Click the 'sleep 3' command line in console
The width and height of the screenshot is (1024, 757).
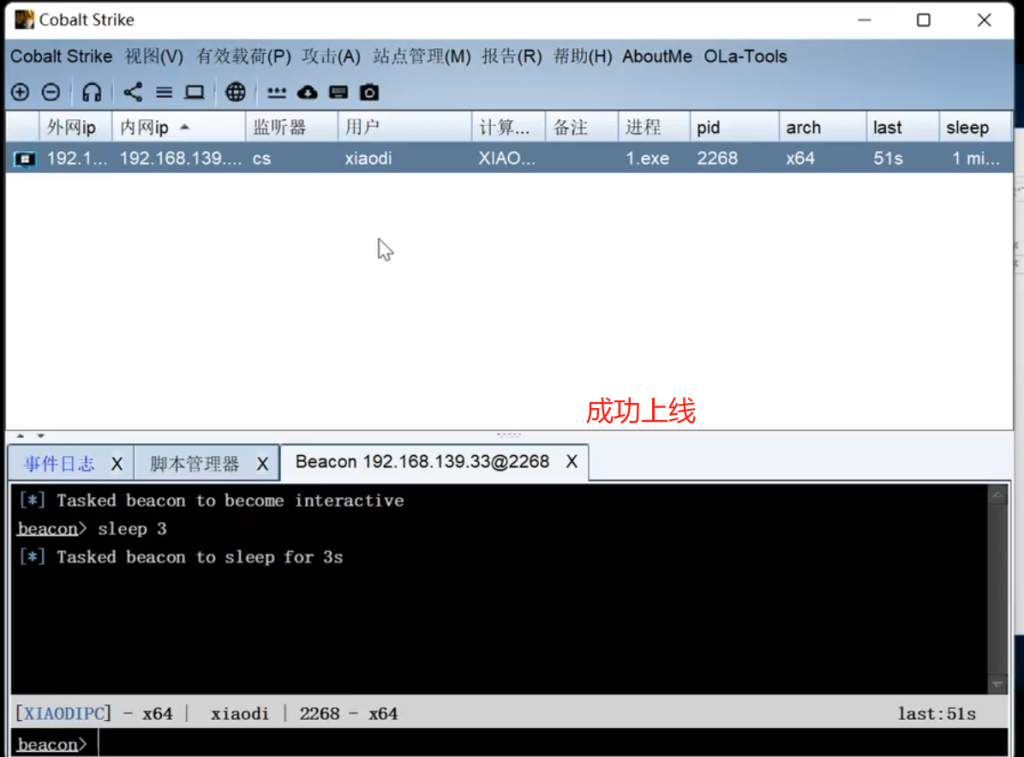133,529
